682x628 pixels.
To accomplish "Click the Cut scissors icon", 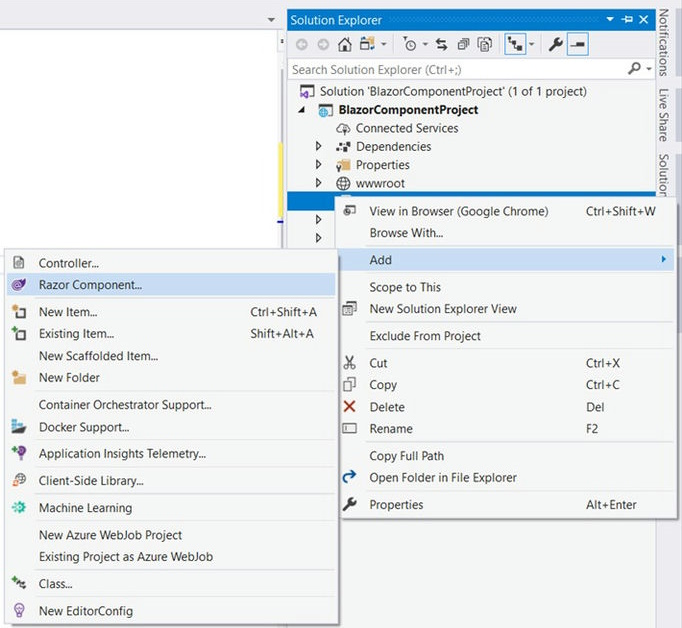I will point(349,363).
